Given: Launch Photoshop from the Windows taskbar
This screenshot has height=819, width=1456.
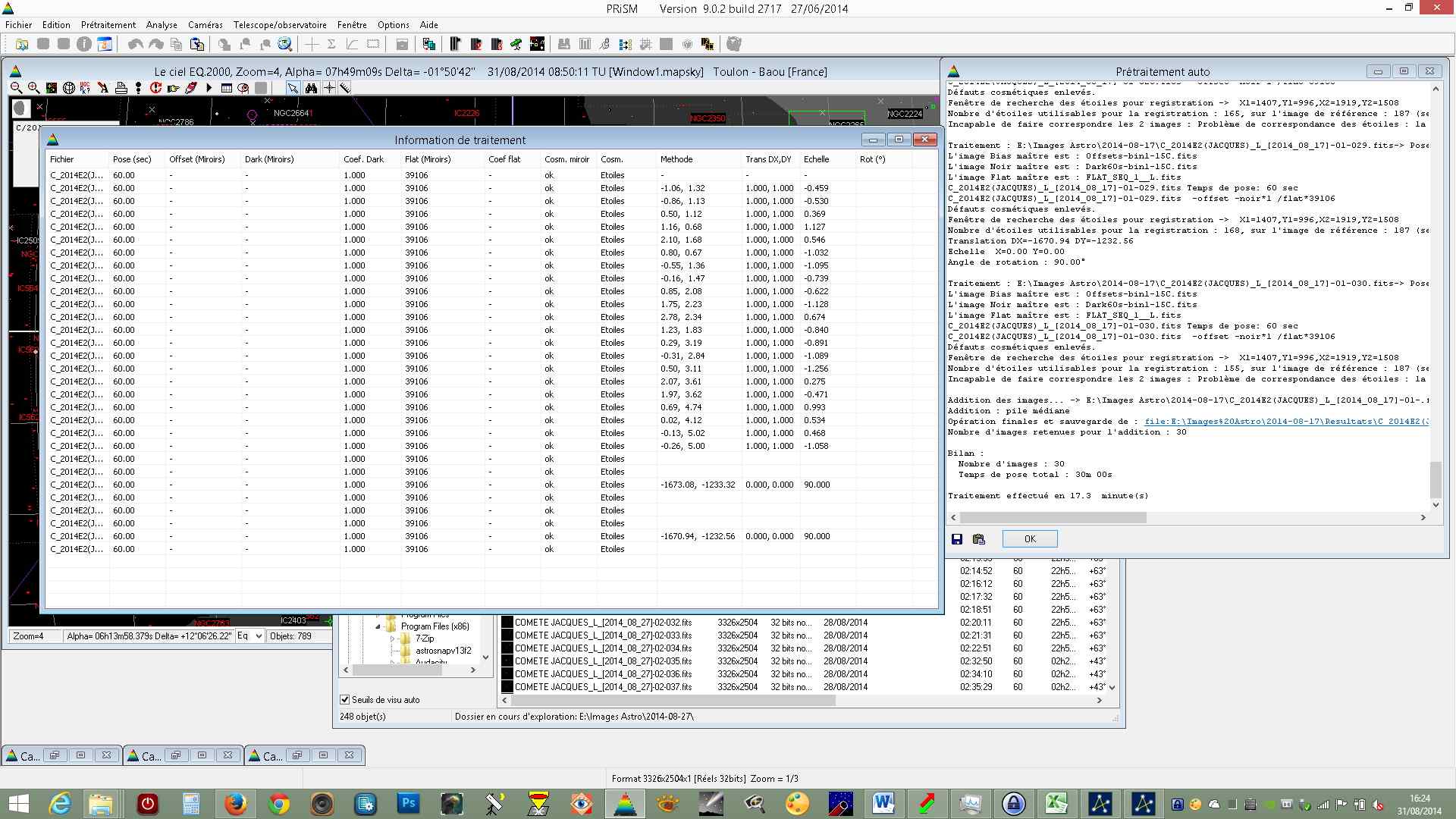Looking at the screenshot, I should pos(408,803).
